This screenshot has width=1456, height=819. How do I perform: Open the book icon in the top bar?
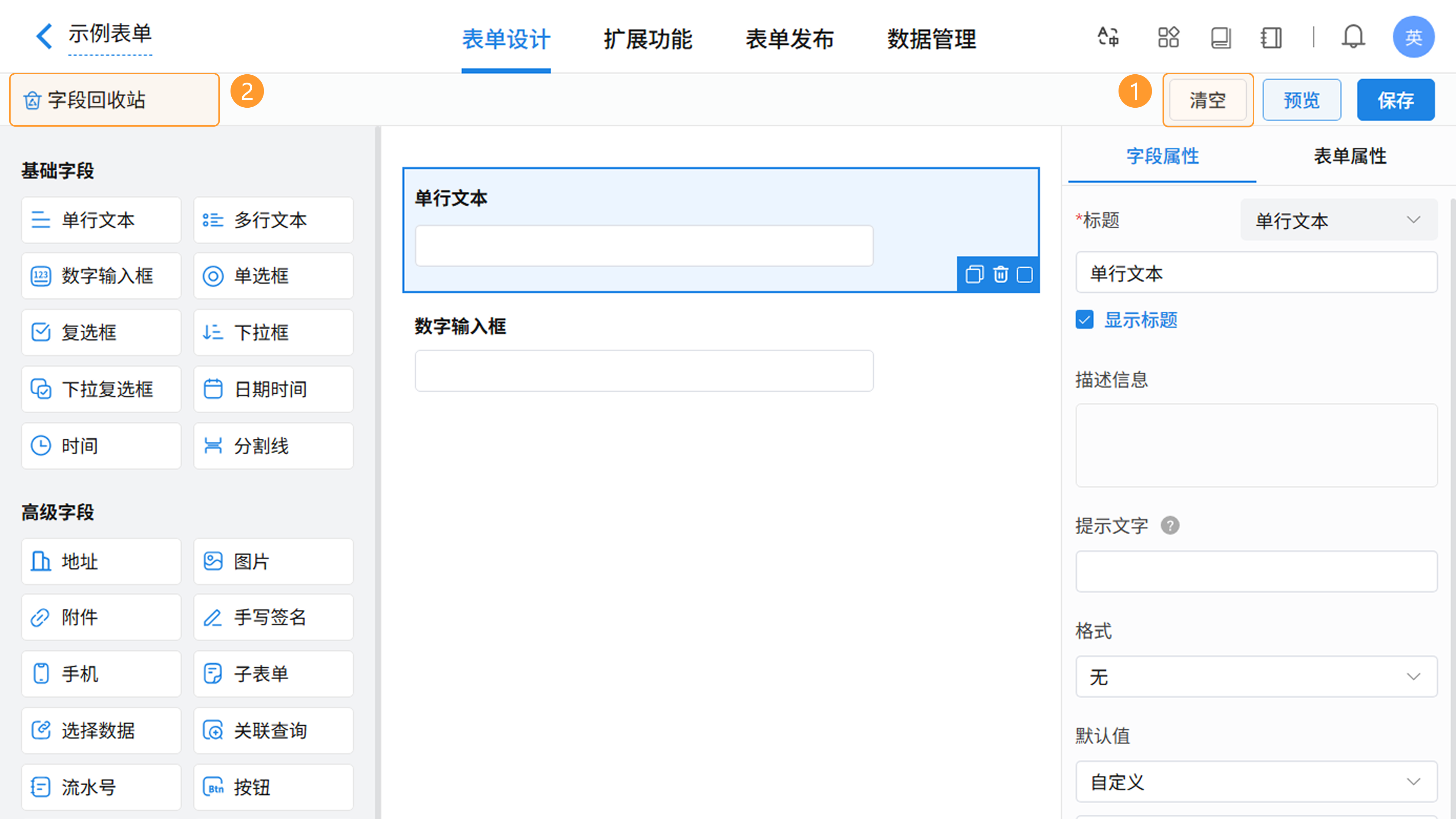[1220, 37]
